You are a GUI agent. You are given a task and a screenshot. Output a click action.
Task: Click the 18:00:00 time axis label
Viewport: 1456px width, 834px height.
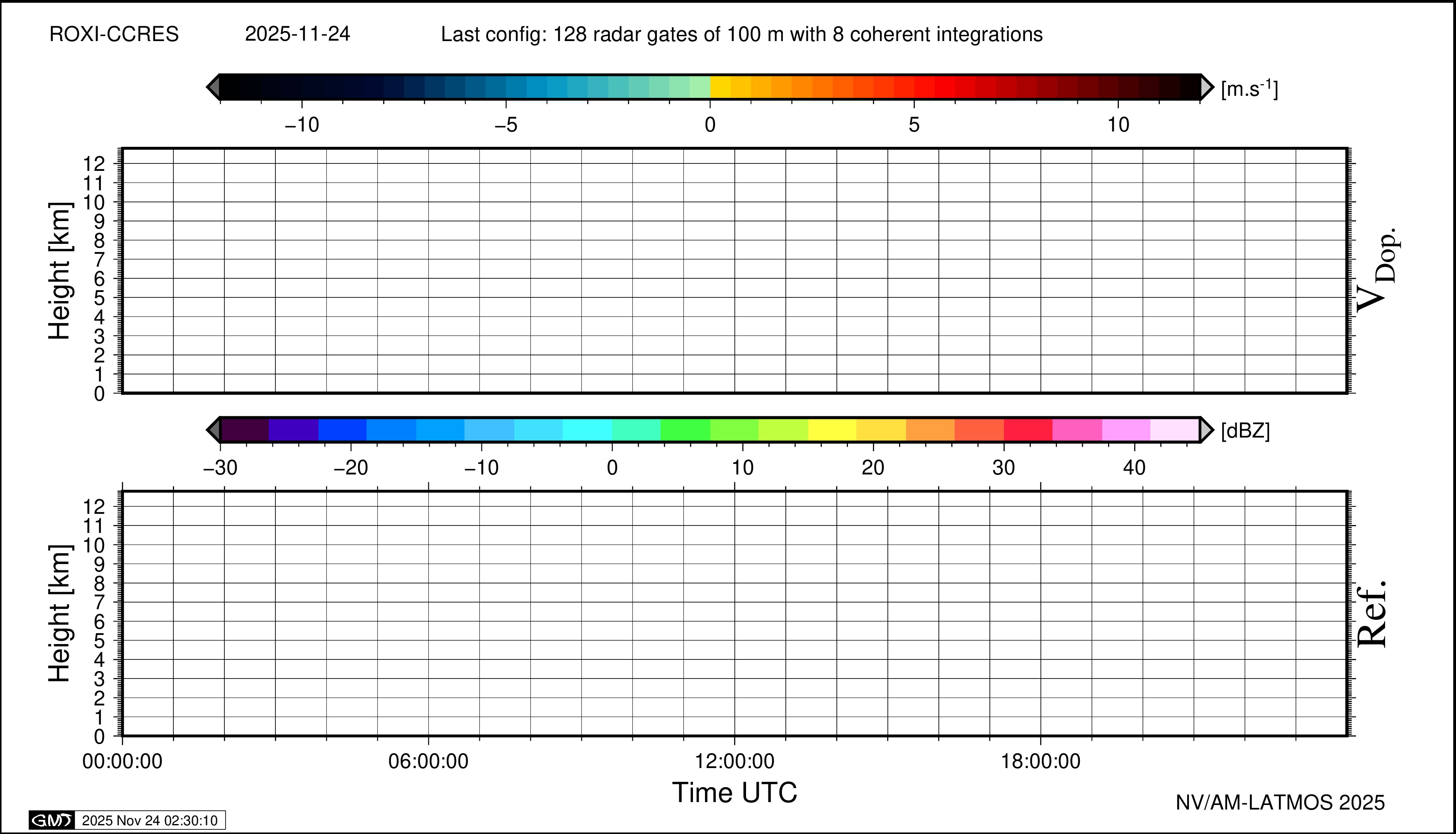click(x=1040, y=761)
